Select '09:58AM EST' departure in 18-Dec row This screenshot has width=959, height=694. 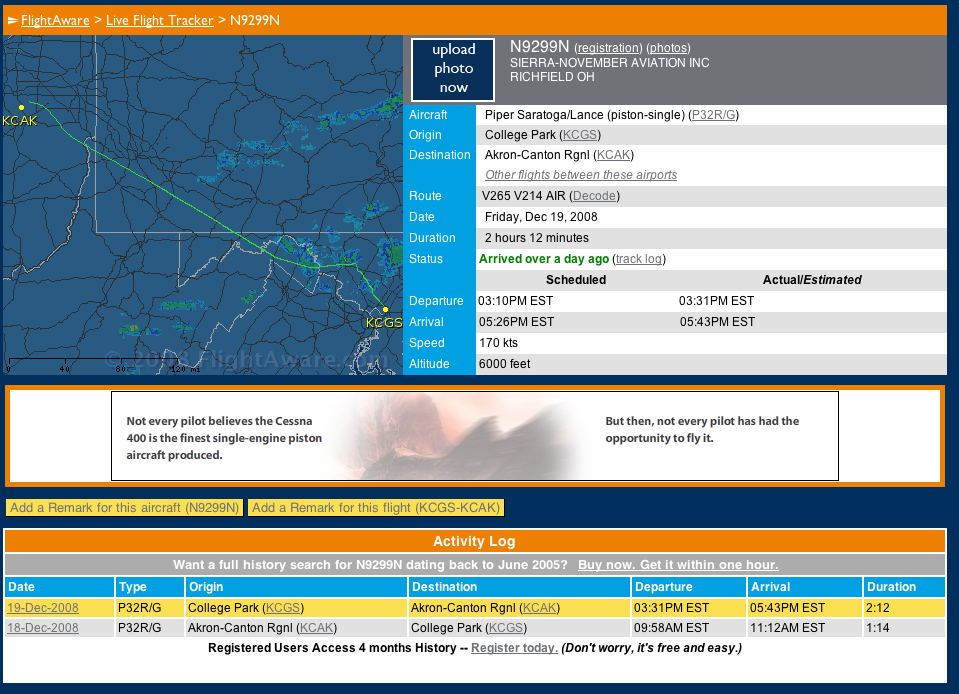[672, 628]
